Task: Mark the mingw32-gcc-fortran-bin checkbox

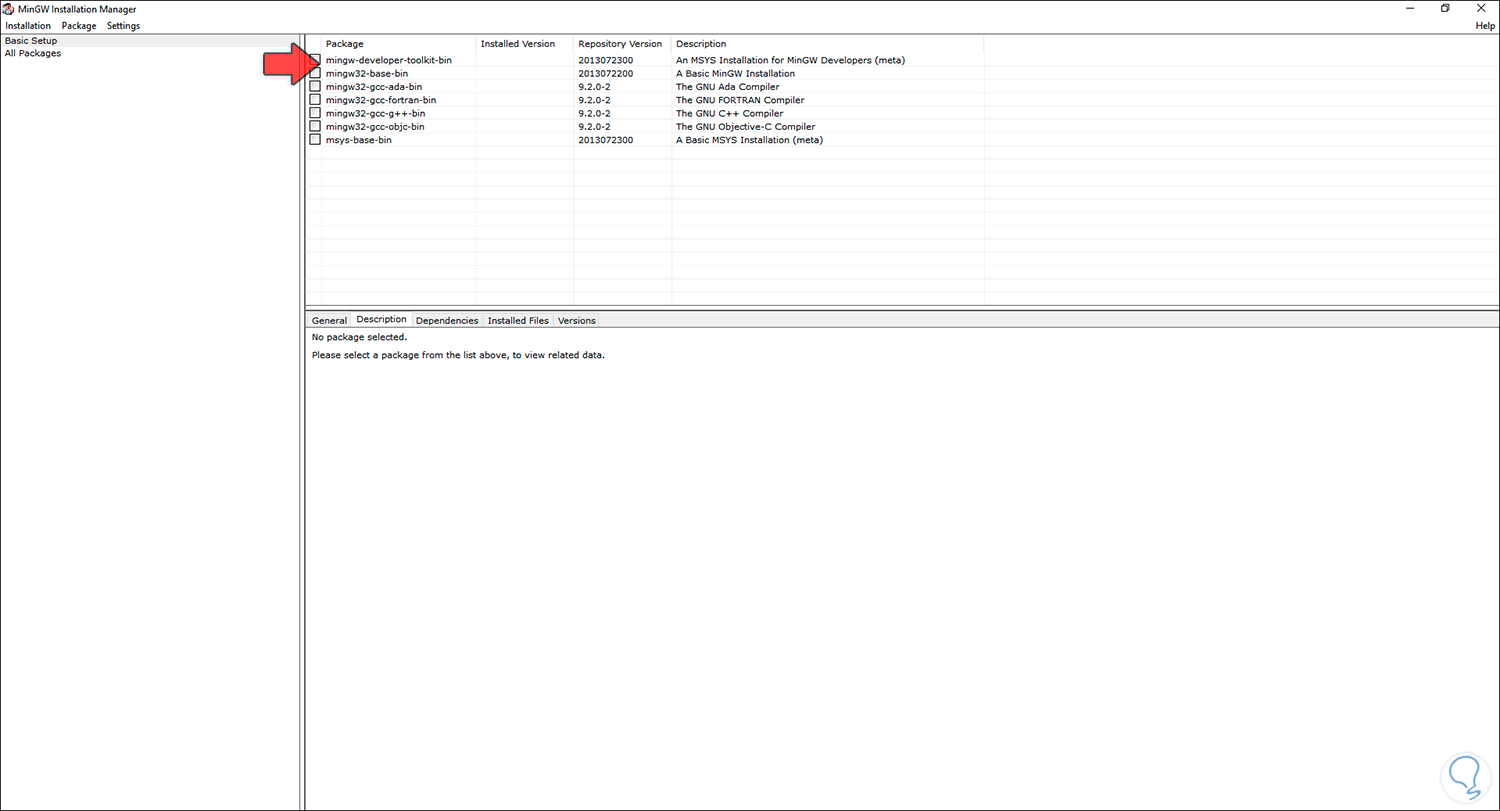Action: (315, 100)
